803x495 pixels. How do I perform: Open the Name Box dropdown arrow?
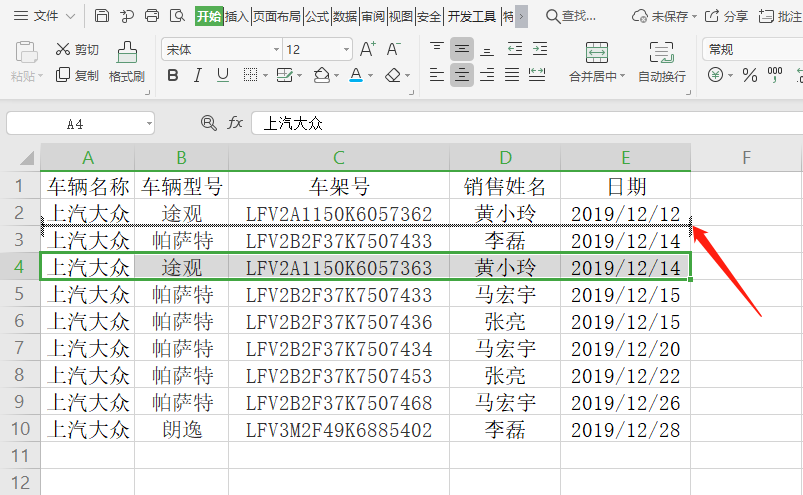149,123
